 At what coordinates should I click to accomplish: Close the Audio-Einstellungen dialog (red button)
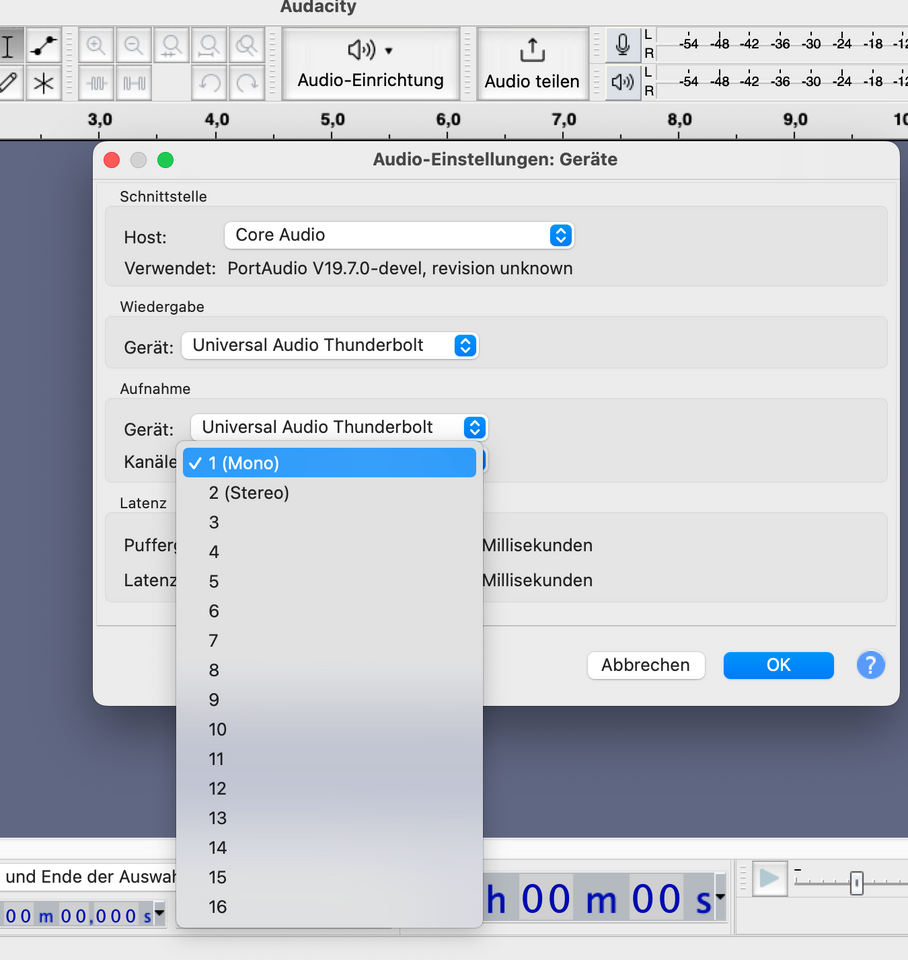click(111, 160)
